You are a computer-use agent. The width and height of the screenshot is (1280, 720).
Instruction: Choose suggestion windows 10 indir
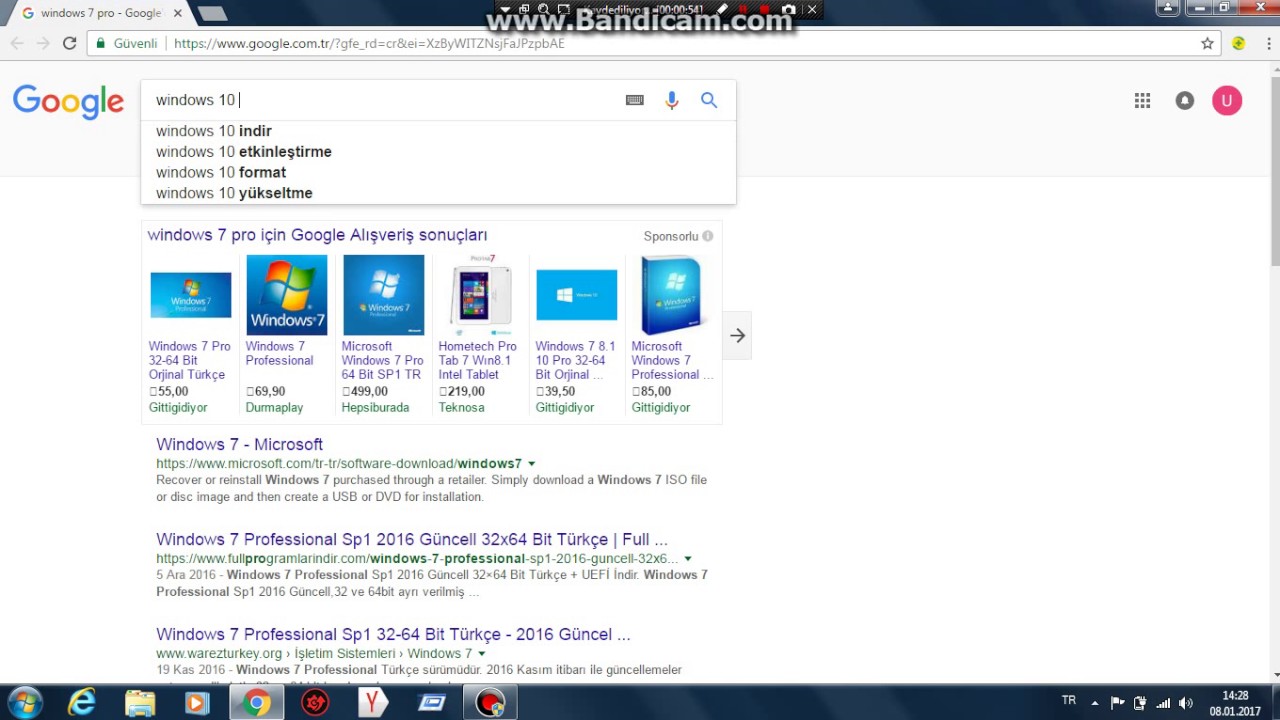(x=214, y=131)
